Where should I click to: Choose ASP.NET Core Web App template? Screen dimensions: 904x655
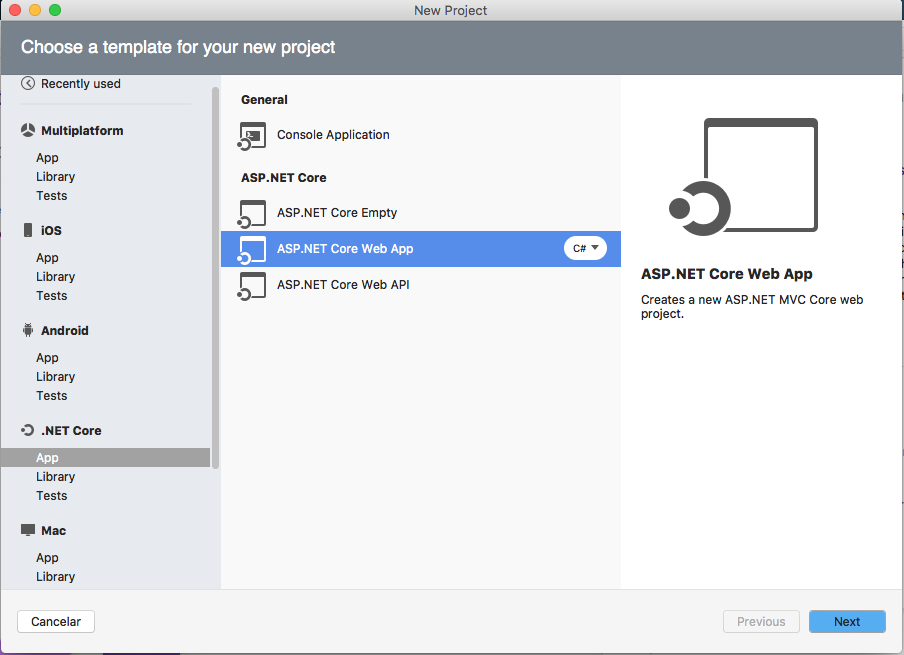tap(421, 249)
